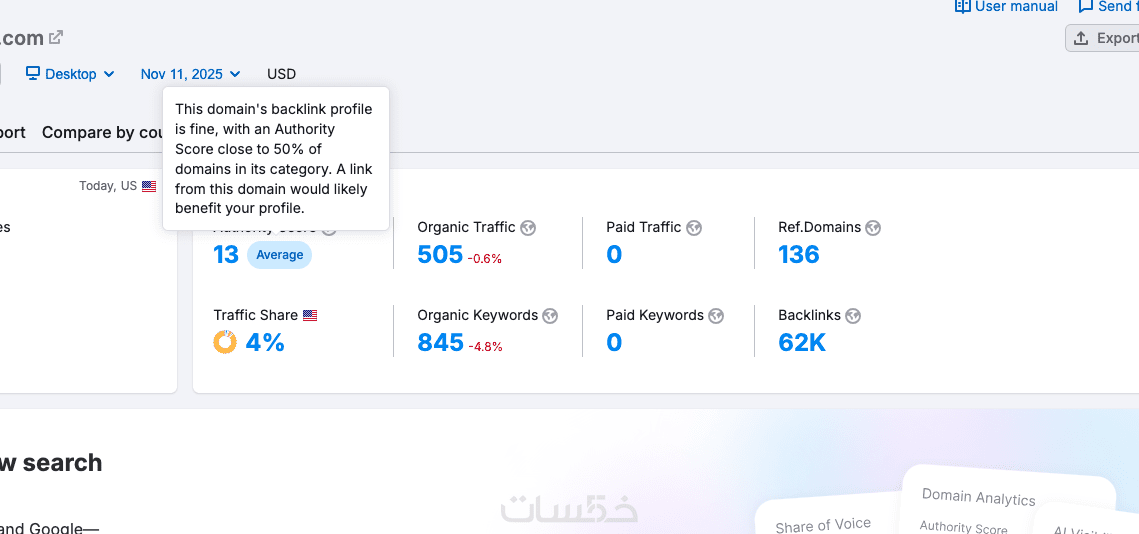Image resolution: width=1139 pixels, height=534 pixels.
Task: Click the globe icon next to Organic Keywords
Action: tap(550, 316)
